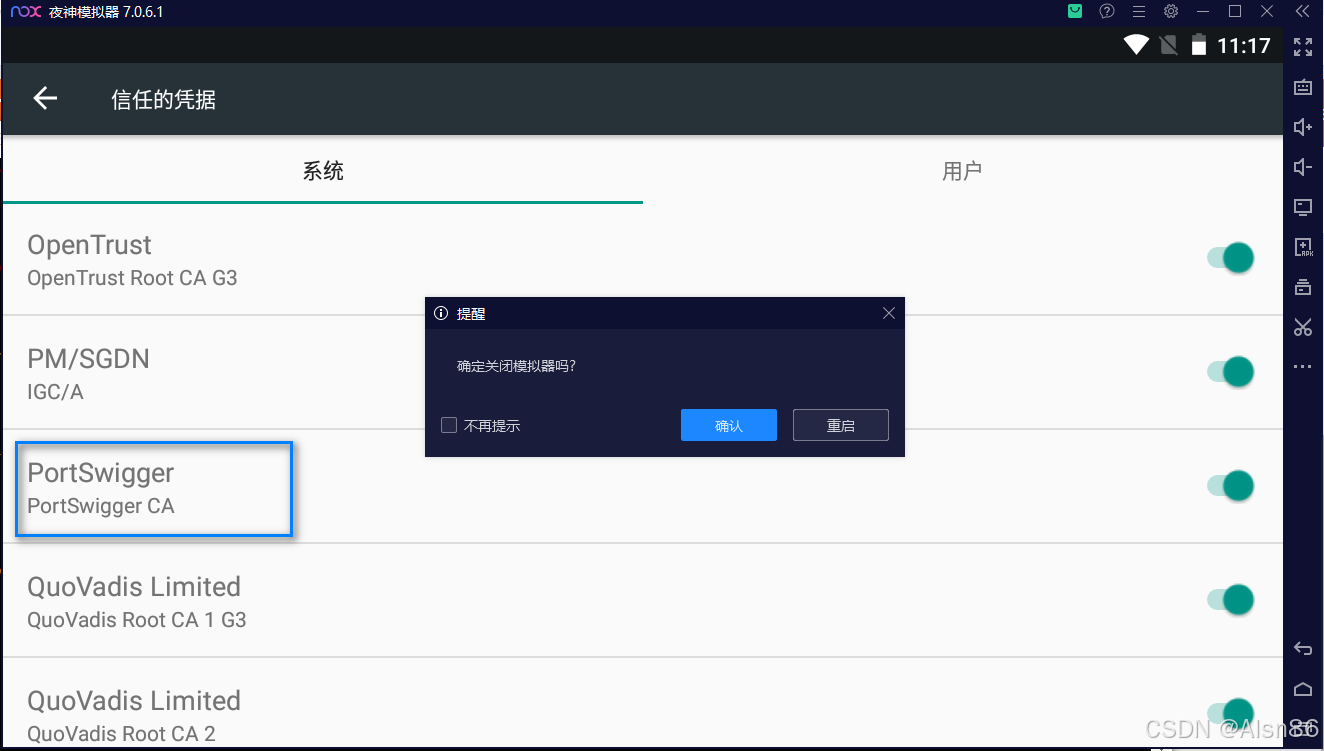Viewport: 1324px width, 751px height.
Task: Confirm closing with the 确认 button
Action: click(x=729, y=425)
